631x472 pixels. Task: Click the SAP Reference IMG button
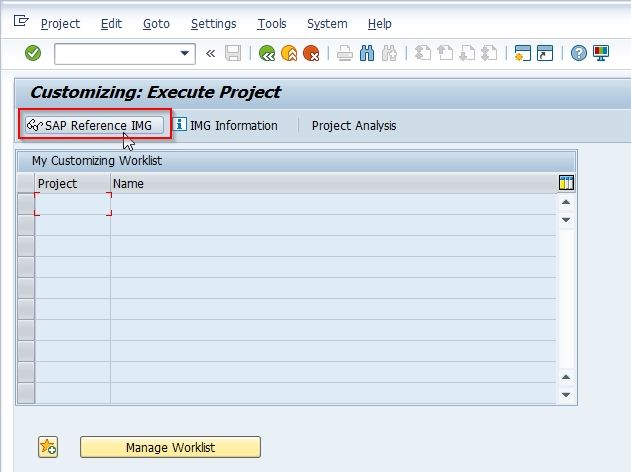[95, 125]
